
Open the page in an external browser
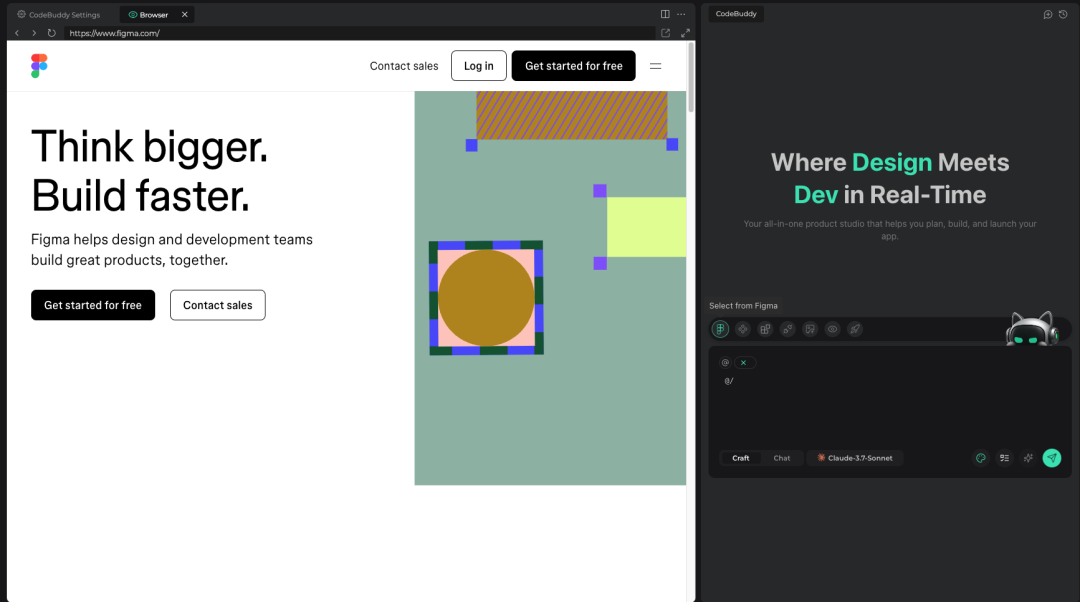[x=666, y=33]
